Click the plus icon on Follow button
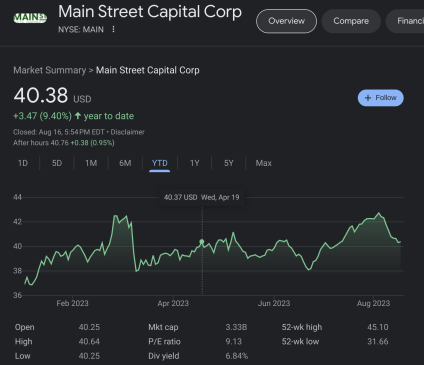The width and height of the screenshot is (424, 365). point(368,98)
